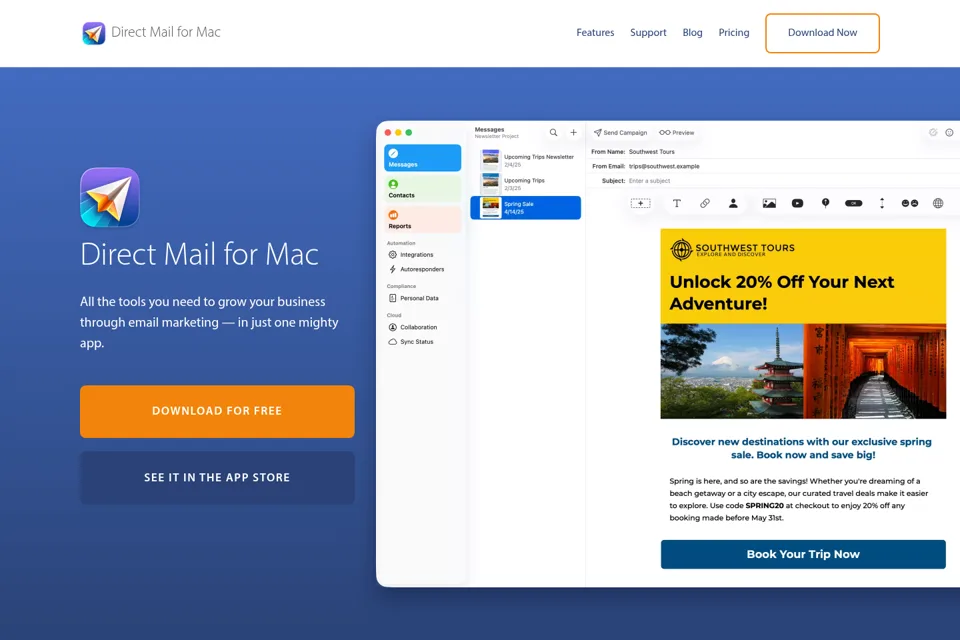Image resolution: width=960 pixels, height=640 pixels.
Task: Click the dimmed edit icon near top right
Action: pyautogui.click(x=933, y=132)
